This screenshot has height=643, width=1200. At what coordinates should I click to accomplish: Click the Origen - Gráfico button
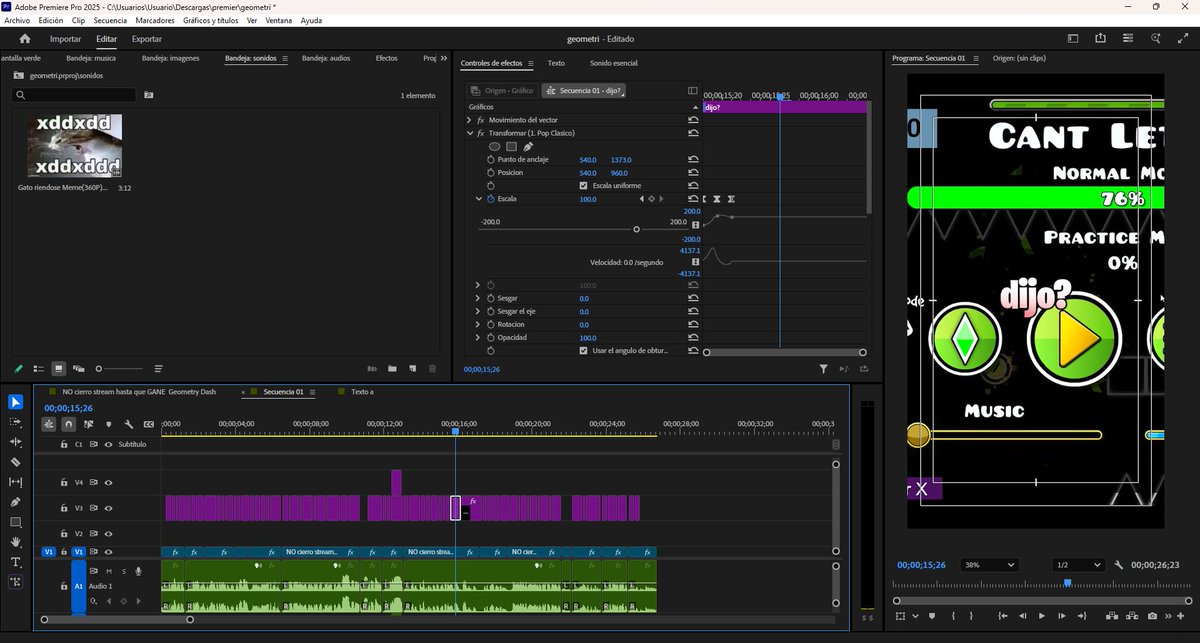[503, 90]
